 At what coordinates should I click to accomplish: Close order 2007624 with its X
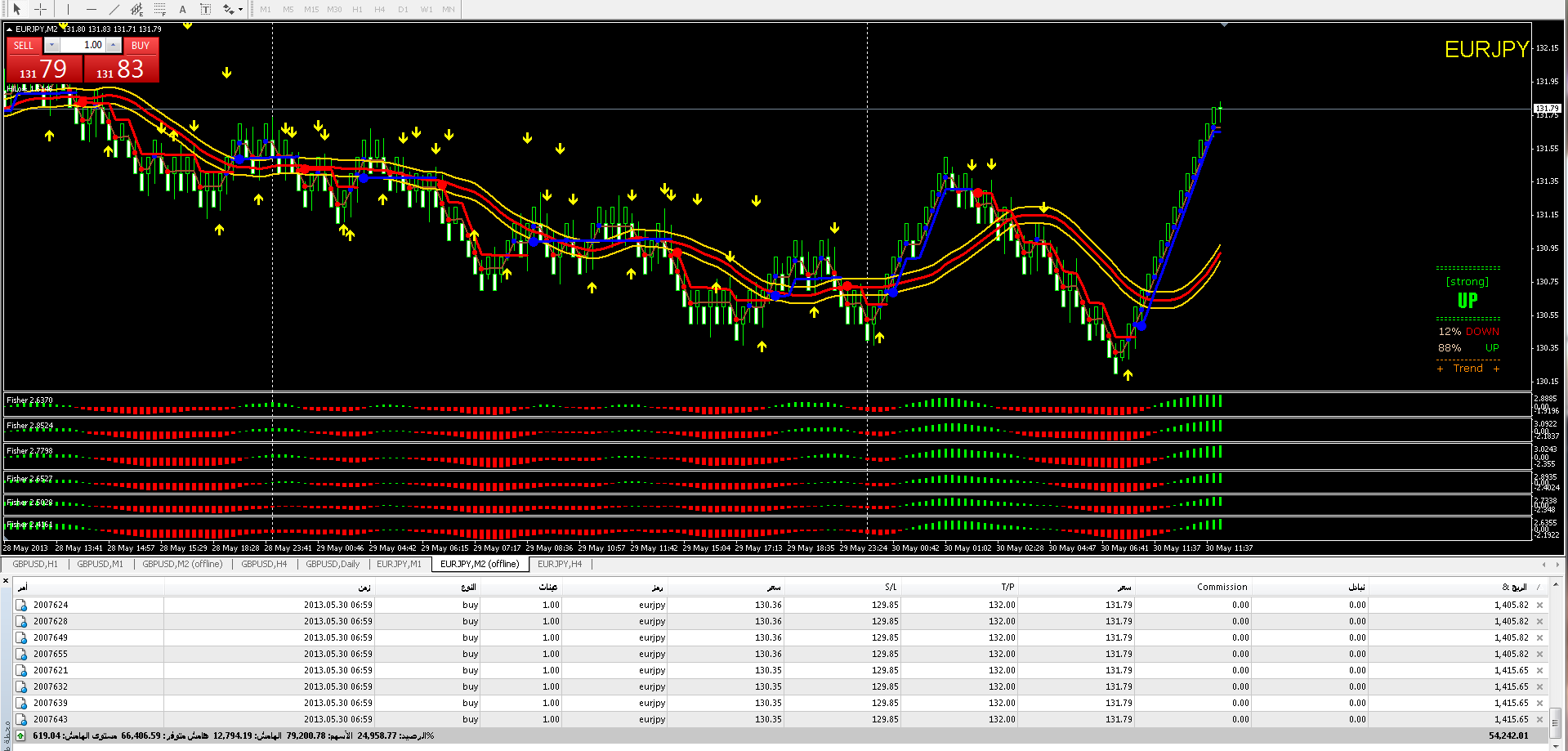tap(1539, 606)
